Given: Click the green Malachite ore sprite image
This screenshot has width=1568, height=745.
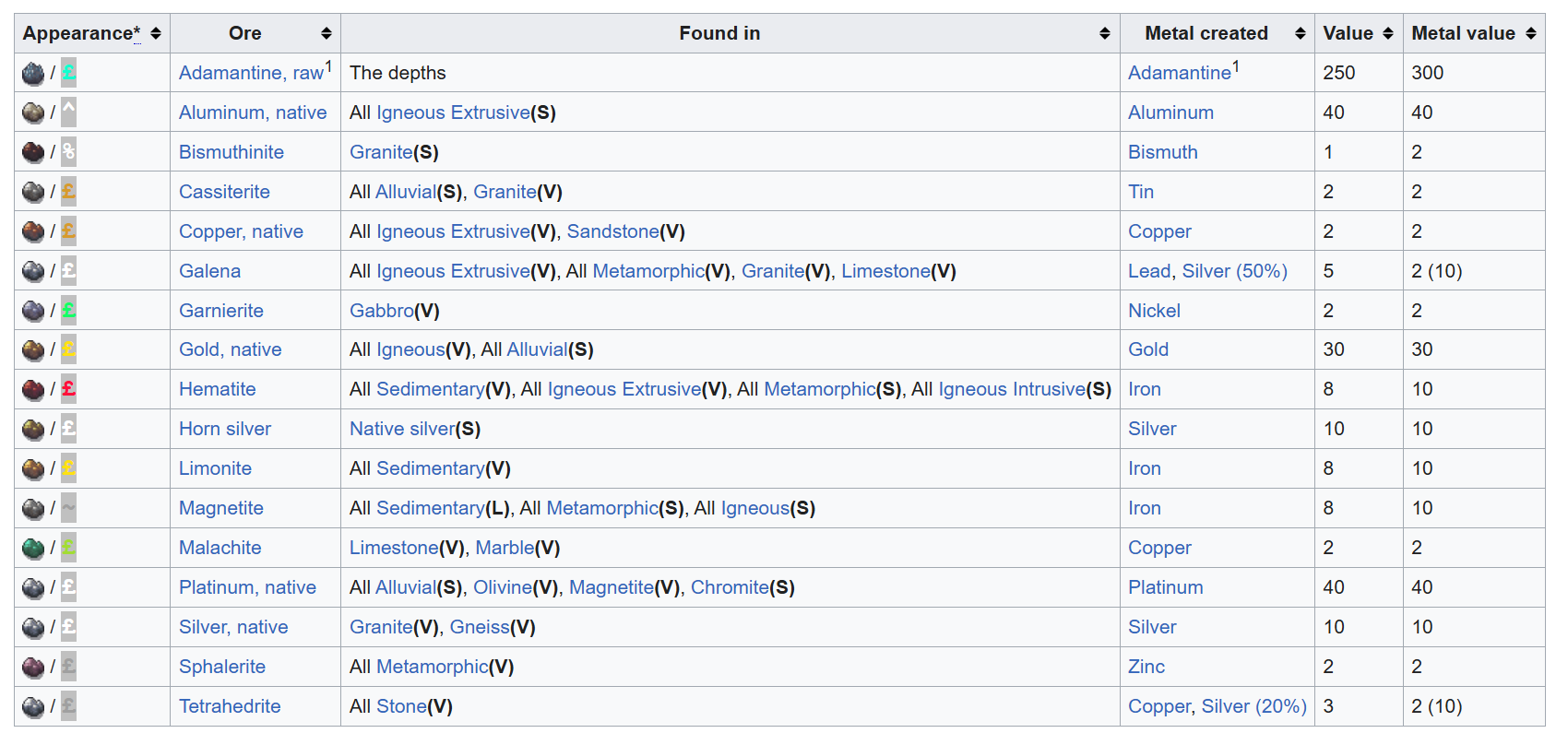Looking at the screenshot, I should click(33, 548).
